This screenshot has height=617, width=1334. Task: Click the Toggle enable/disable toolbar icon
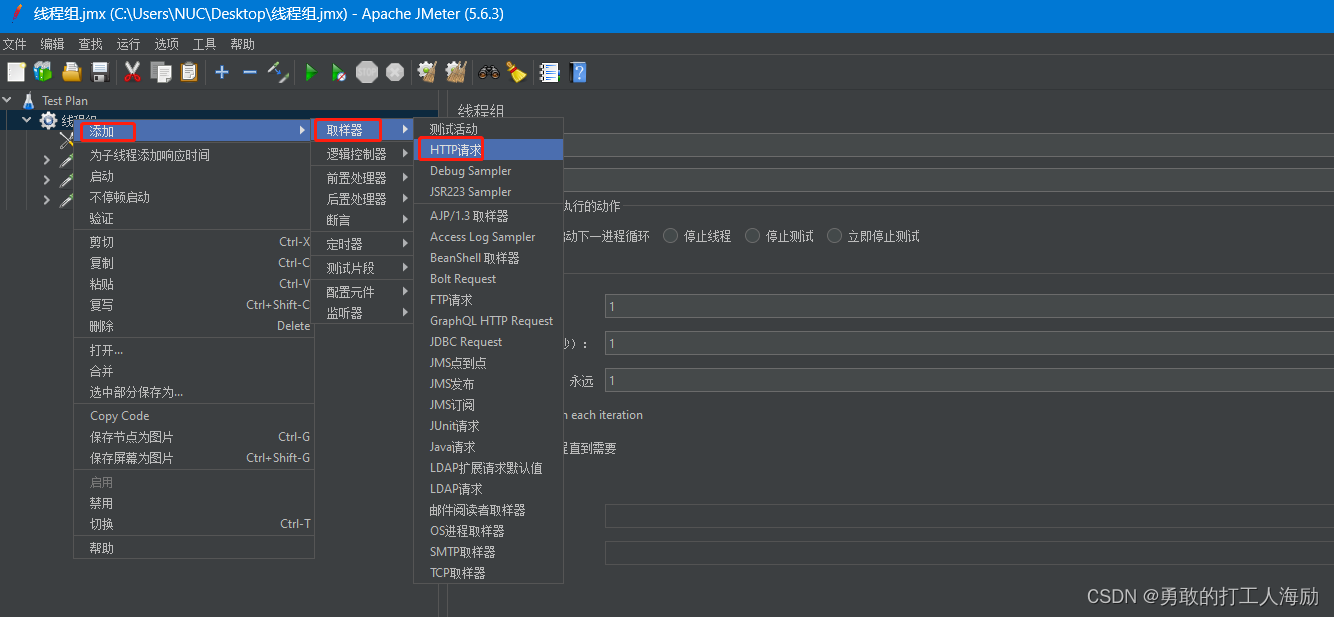(x=278, y=72)
